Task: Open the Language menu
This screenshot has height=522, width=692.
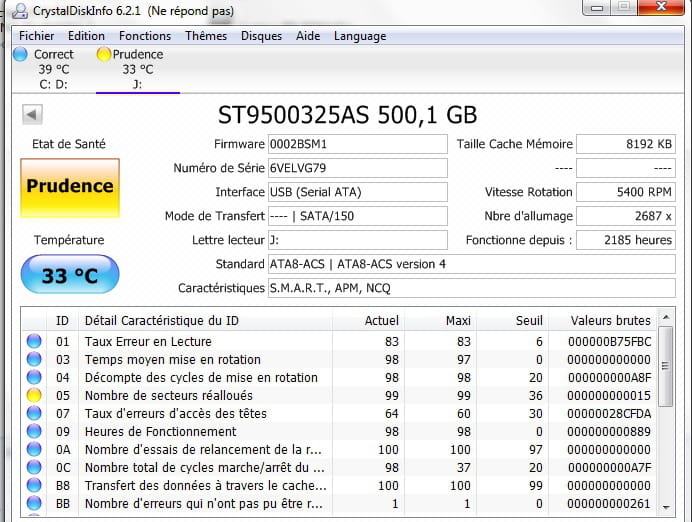Action: coord(359,36)
